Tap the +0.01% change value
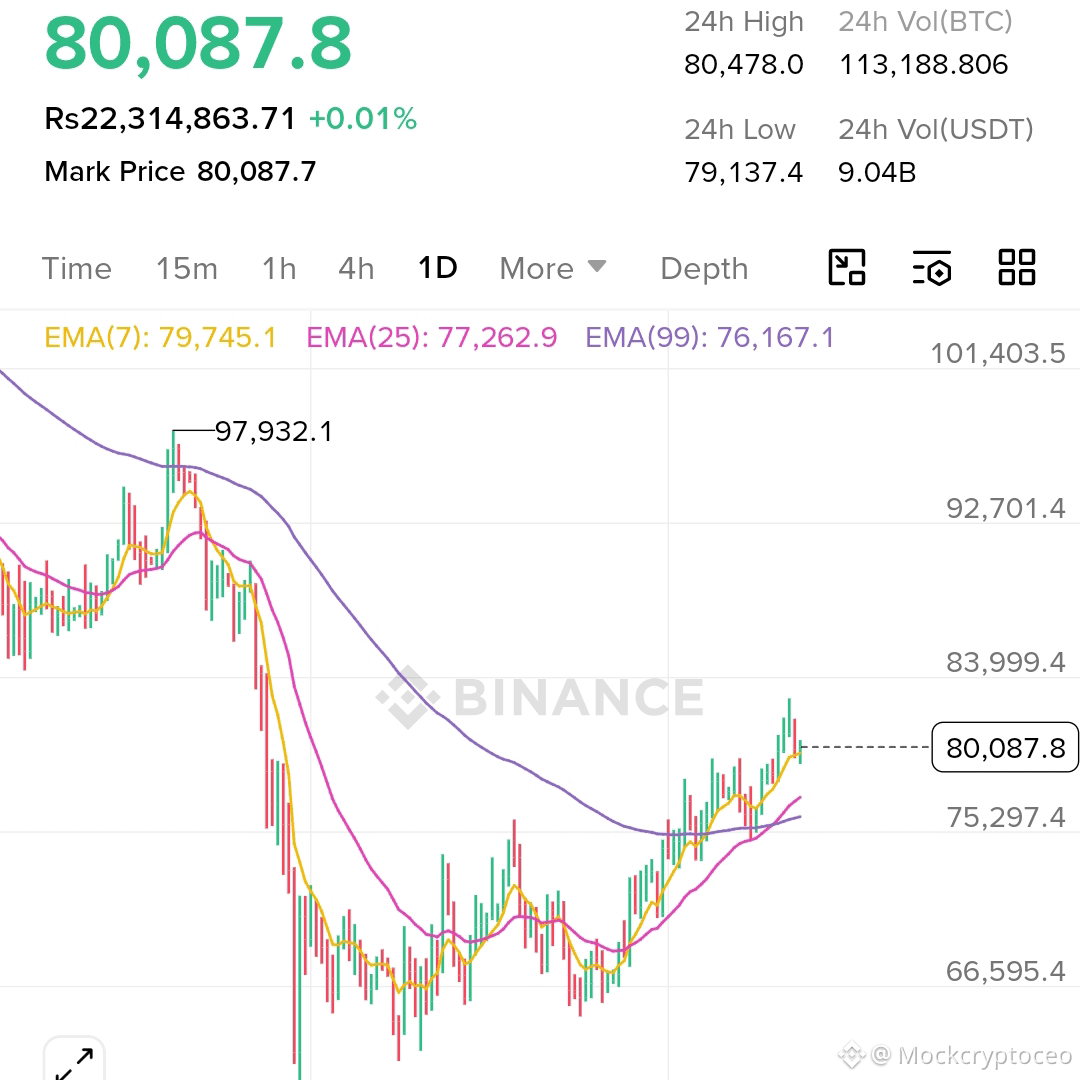This screenshot has width=1080, height=1080. pyautogui.click(x=363, y=118)
